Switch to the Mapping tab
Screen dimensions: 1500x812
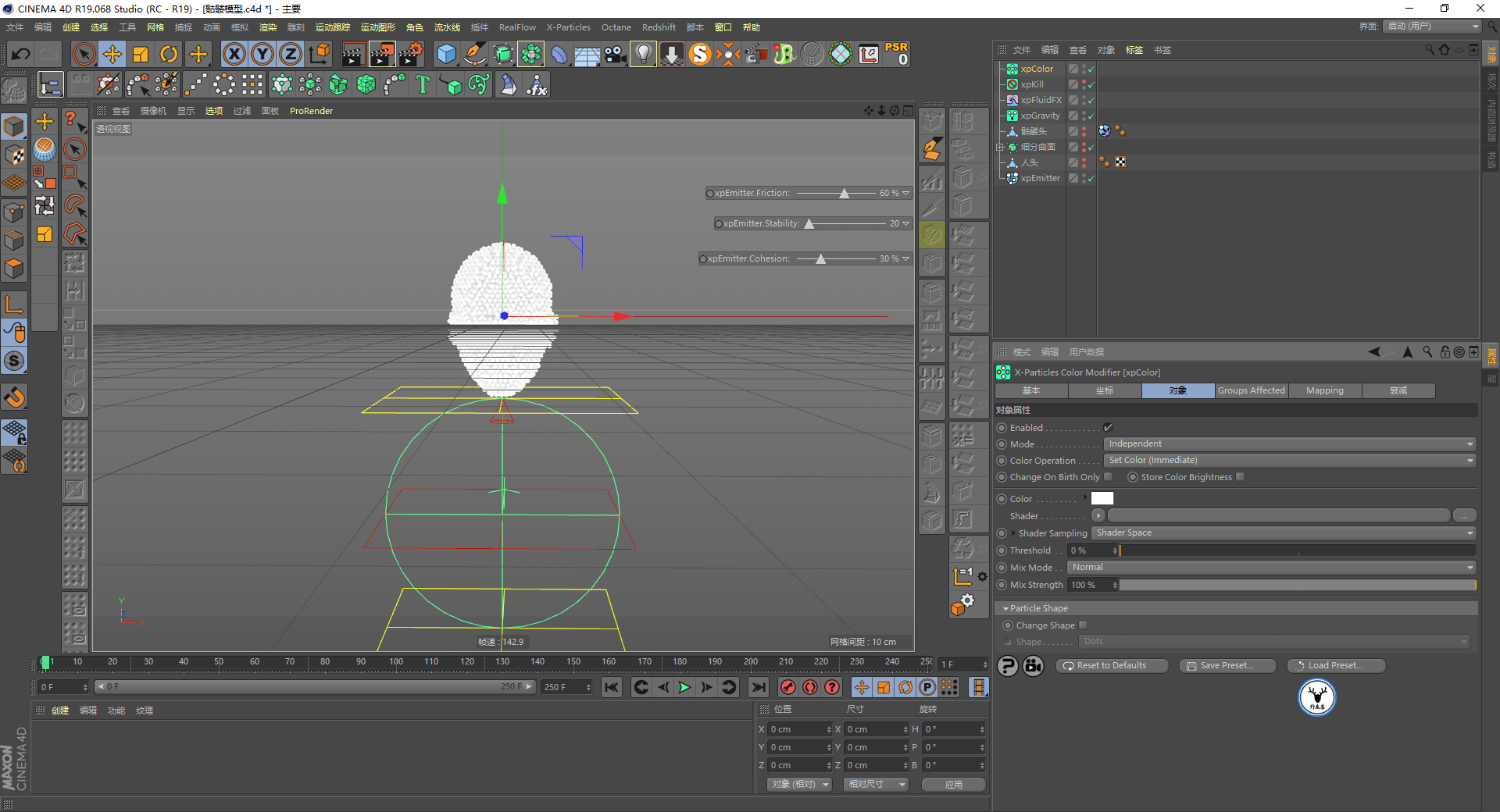1325,390
